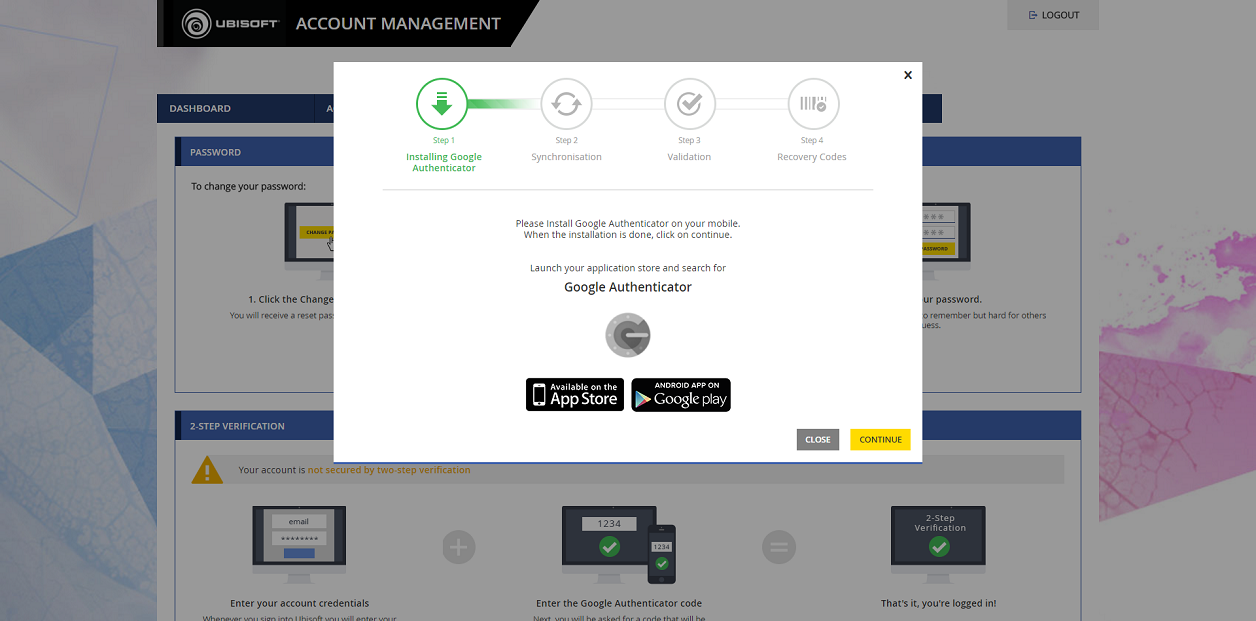Click the Google Authenticator heading text

point(628,287)
